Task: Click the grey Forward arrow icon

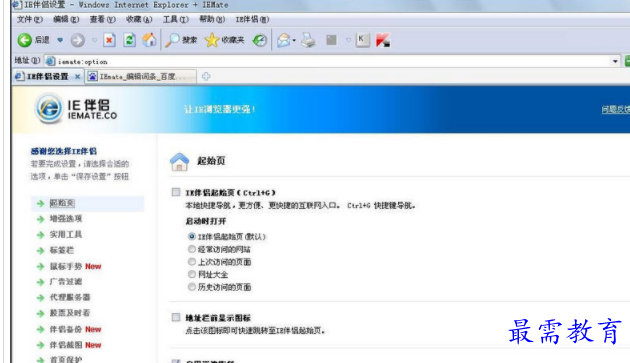Action: (78, 40)
